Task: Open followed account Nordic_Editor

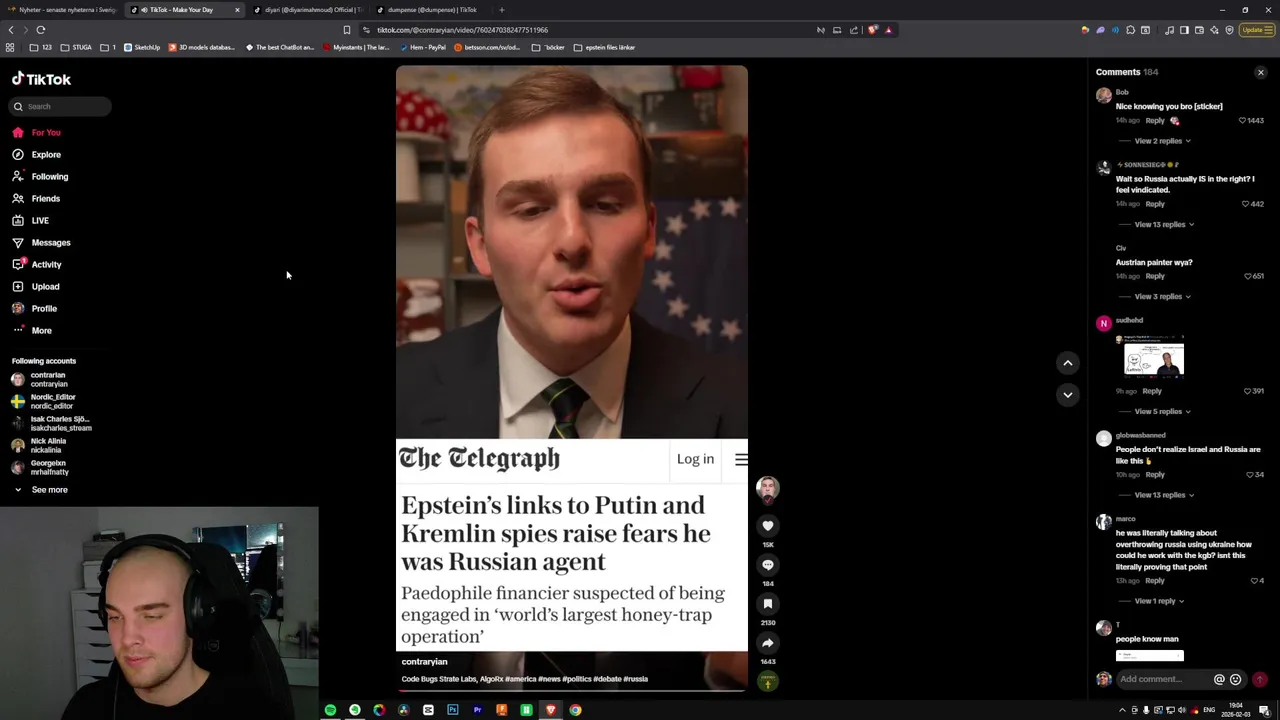Action: coord(44,401)
